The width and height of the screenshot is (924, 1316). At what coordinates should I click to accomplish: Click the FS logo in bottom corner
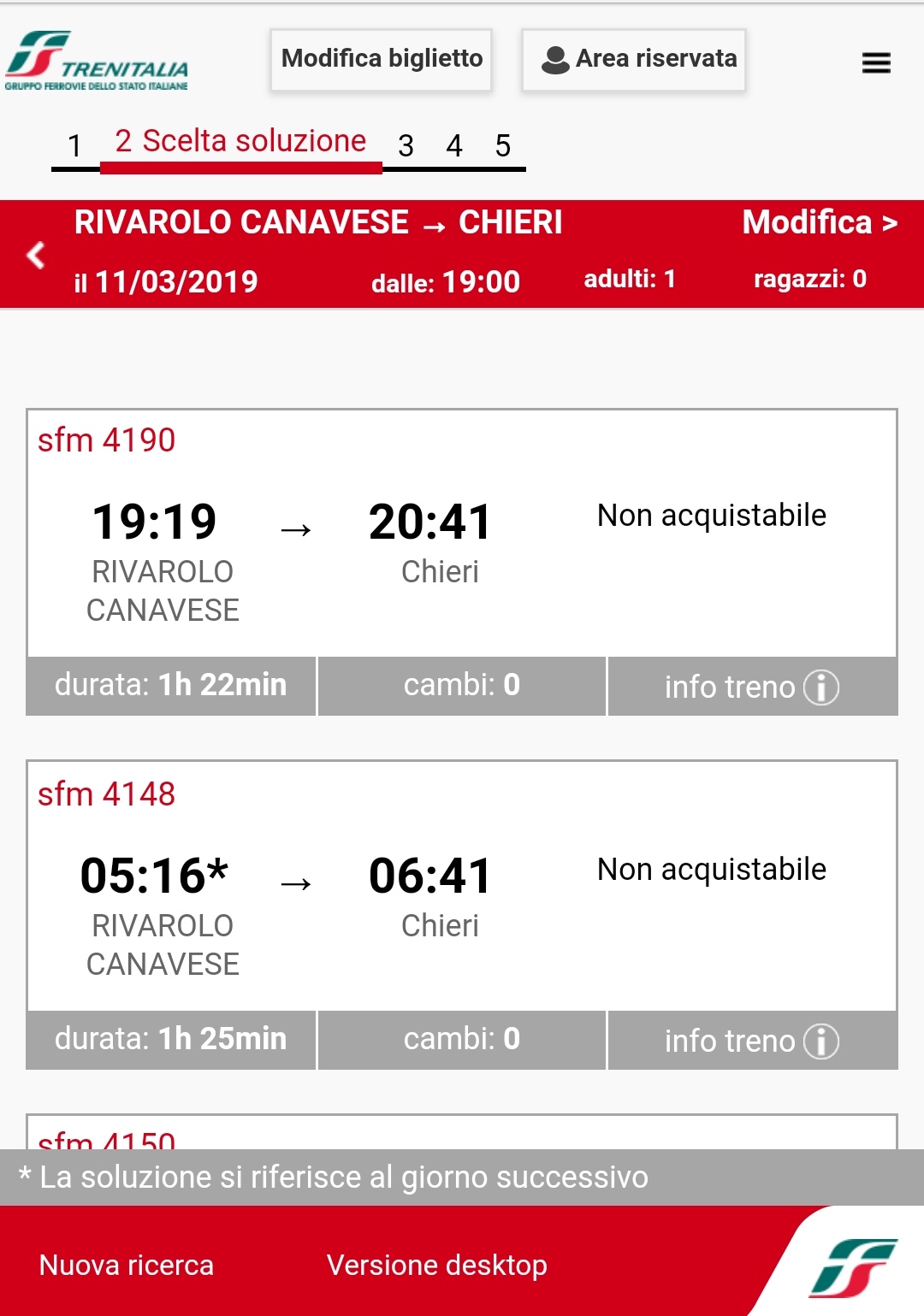pos(852,1266)
